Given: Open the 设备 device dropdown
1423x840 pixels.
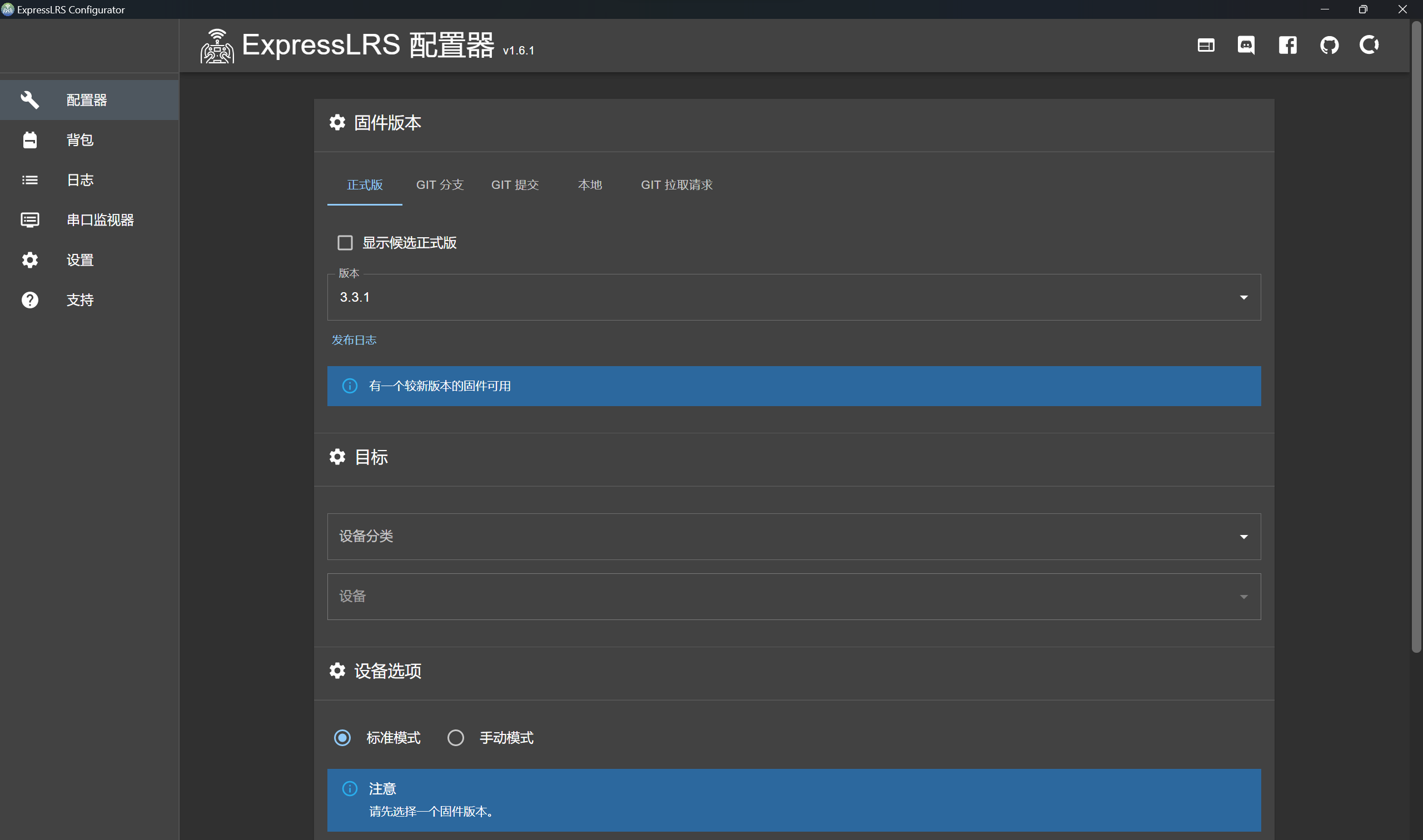Looking at the screenshot, I should pos(793,597).
